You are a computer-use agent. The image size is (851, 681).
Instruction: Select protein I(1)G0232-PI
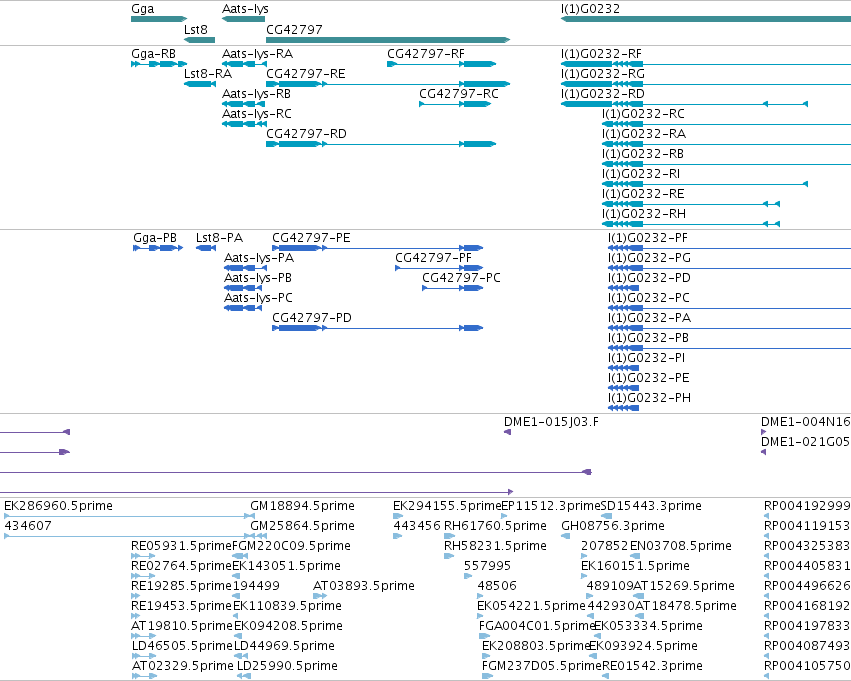(x=646, y=358)
